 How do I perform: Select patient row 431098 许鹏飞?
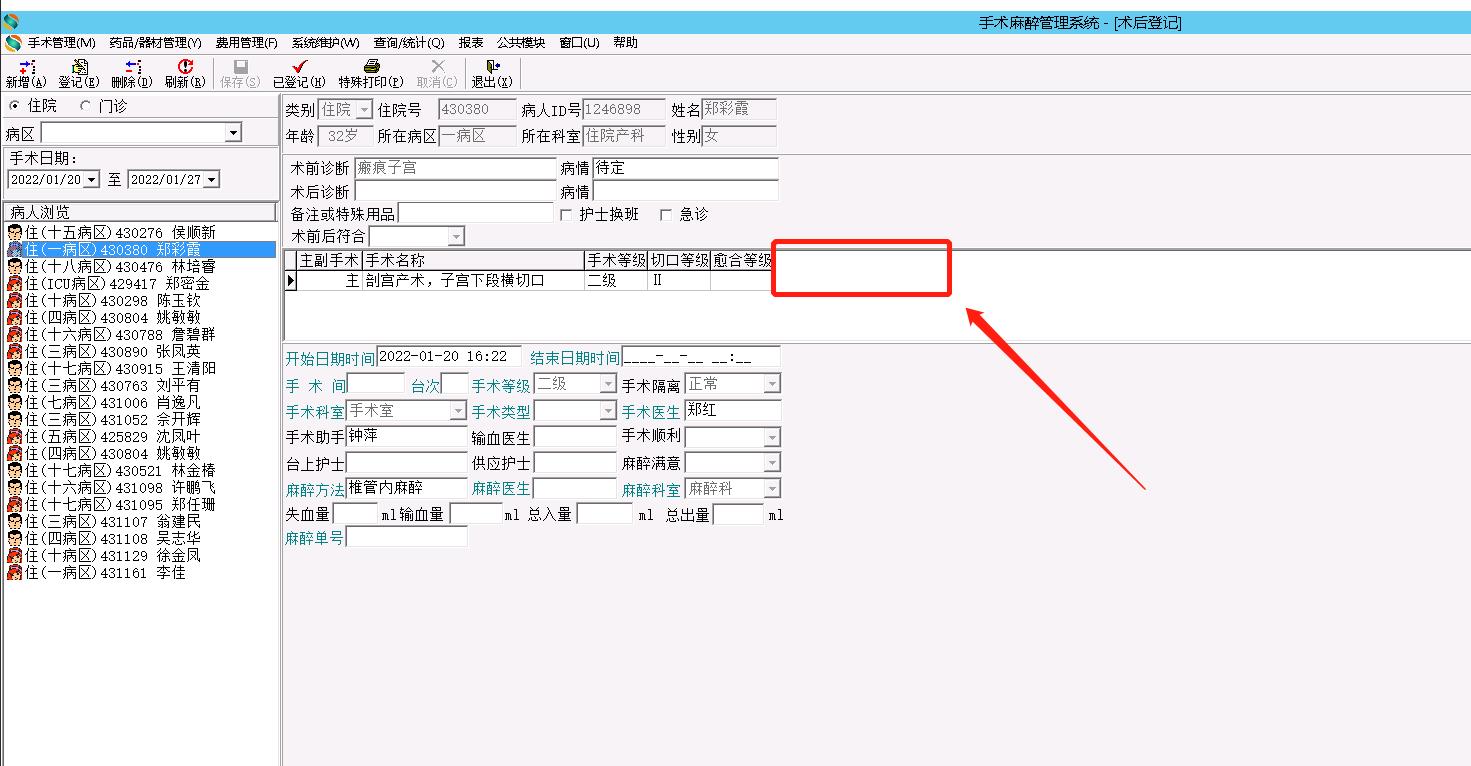(x=140, y=488)
